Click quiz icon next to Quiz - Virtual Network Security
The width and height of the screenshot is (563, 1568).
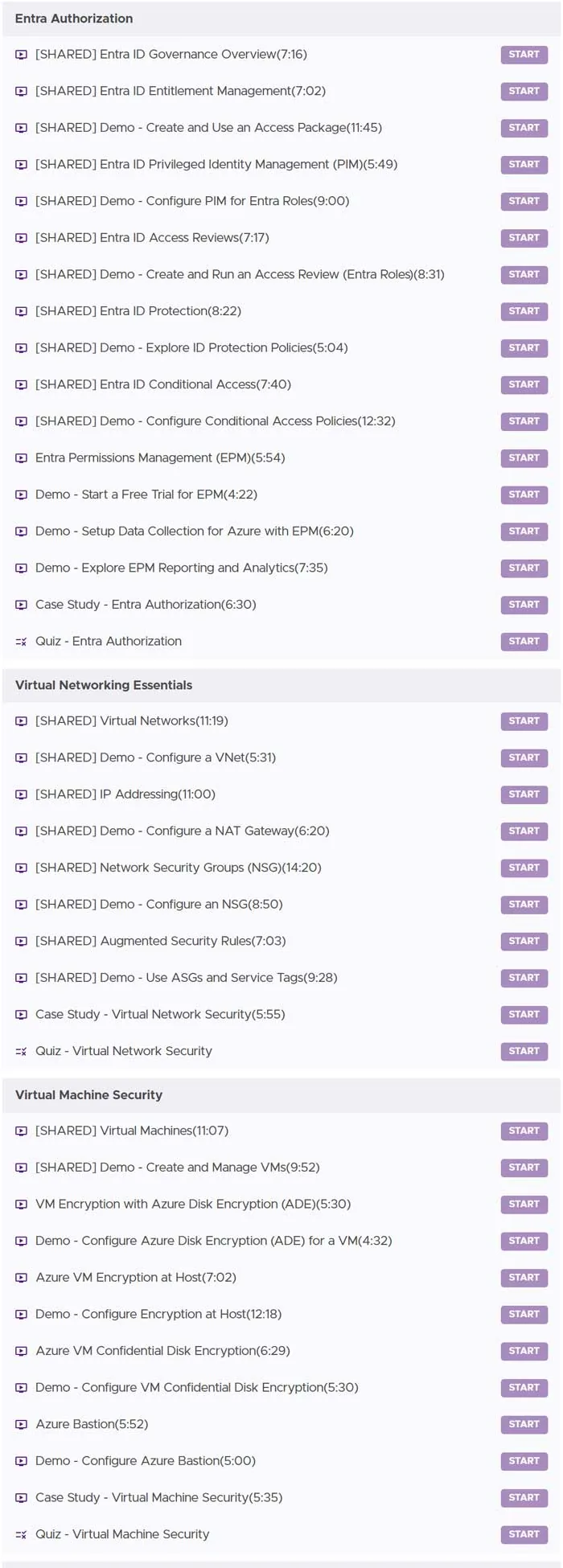22,1051
